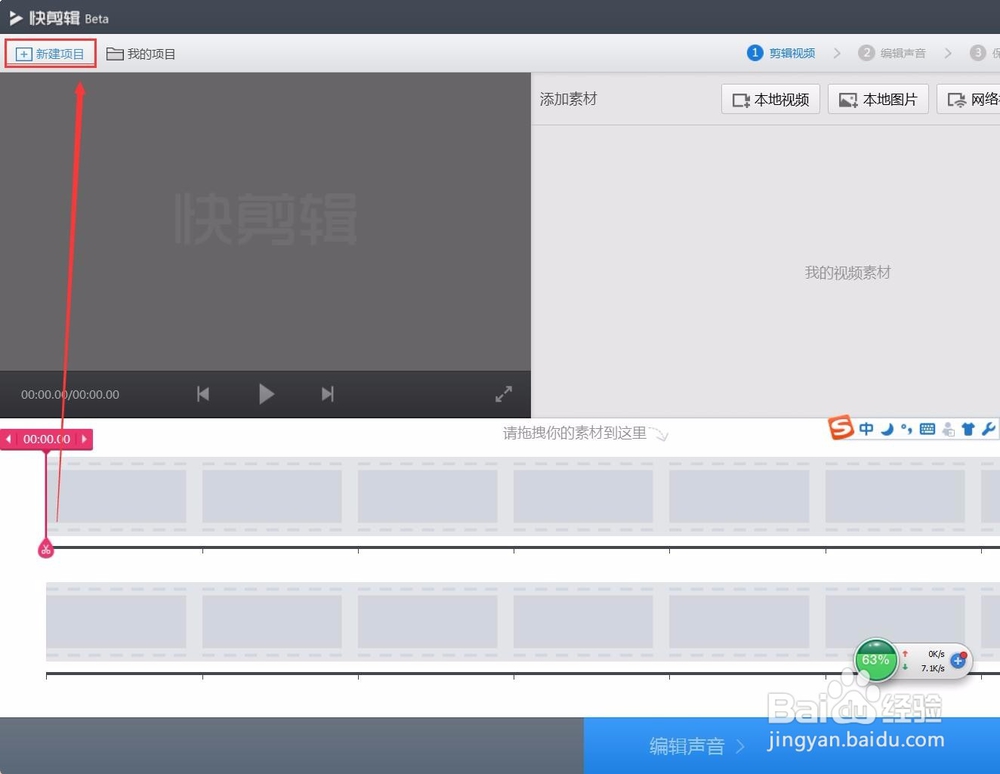Toggle Sogou night mode moon icon
The image size is (1000, 774).
pyautogui.click(x=888, y=429)
